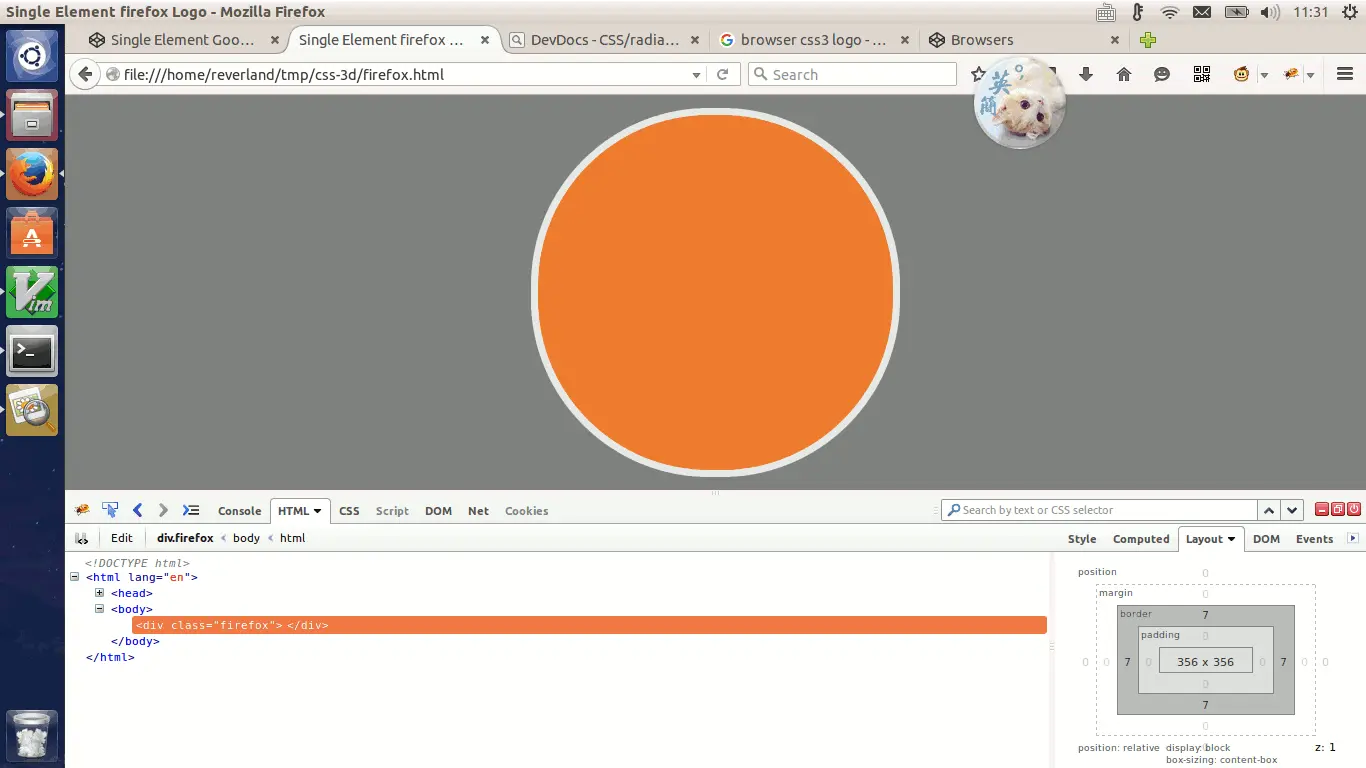Collapse the html lang="en" node
Image resolution: width=1366 pixels, height=768 pixels.
tap(75, 577)
